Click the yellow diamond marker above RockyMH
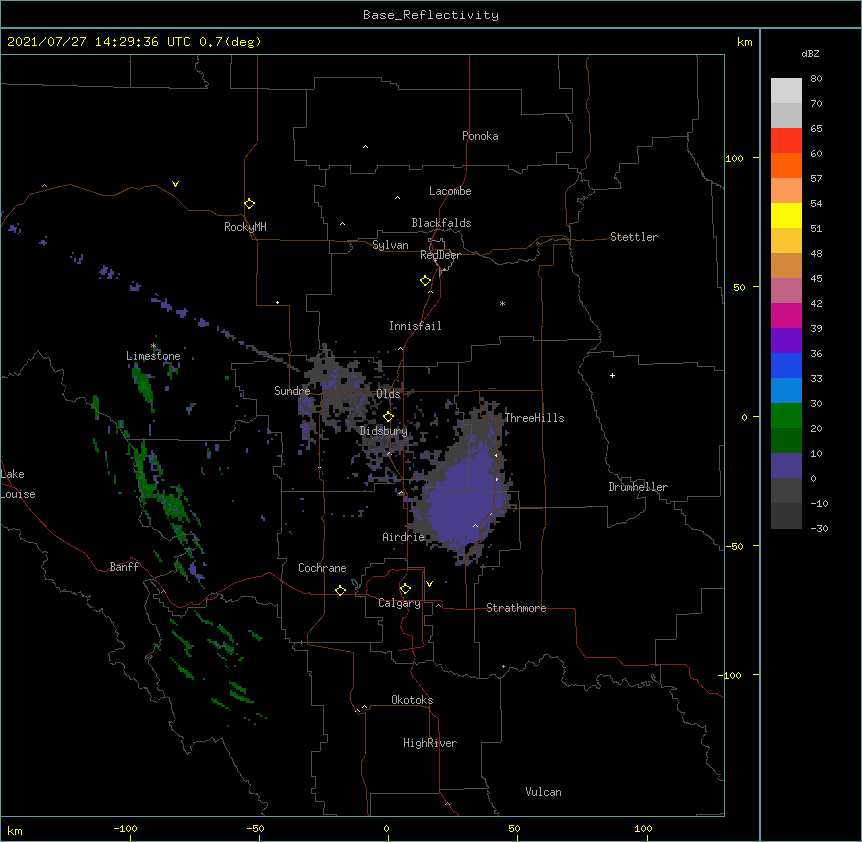862x842 pixels. coord(249,203)
